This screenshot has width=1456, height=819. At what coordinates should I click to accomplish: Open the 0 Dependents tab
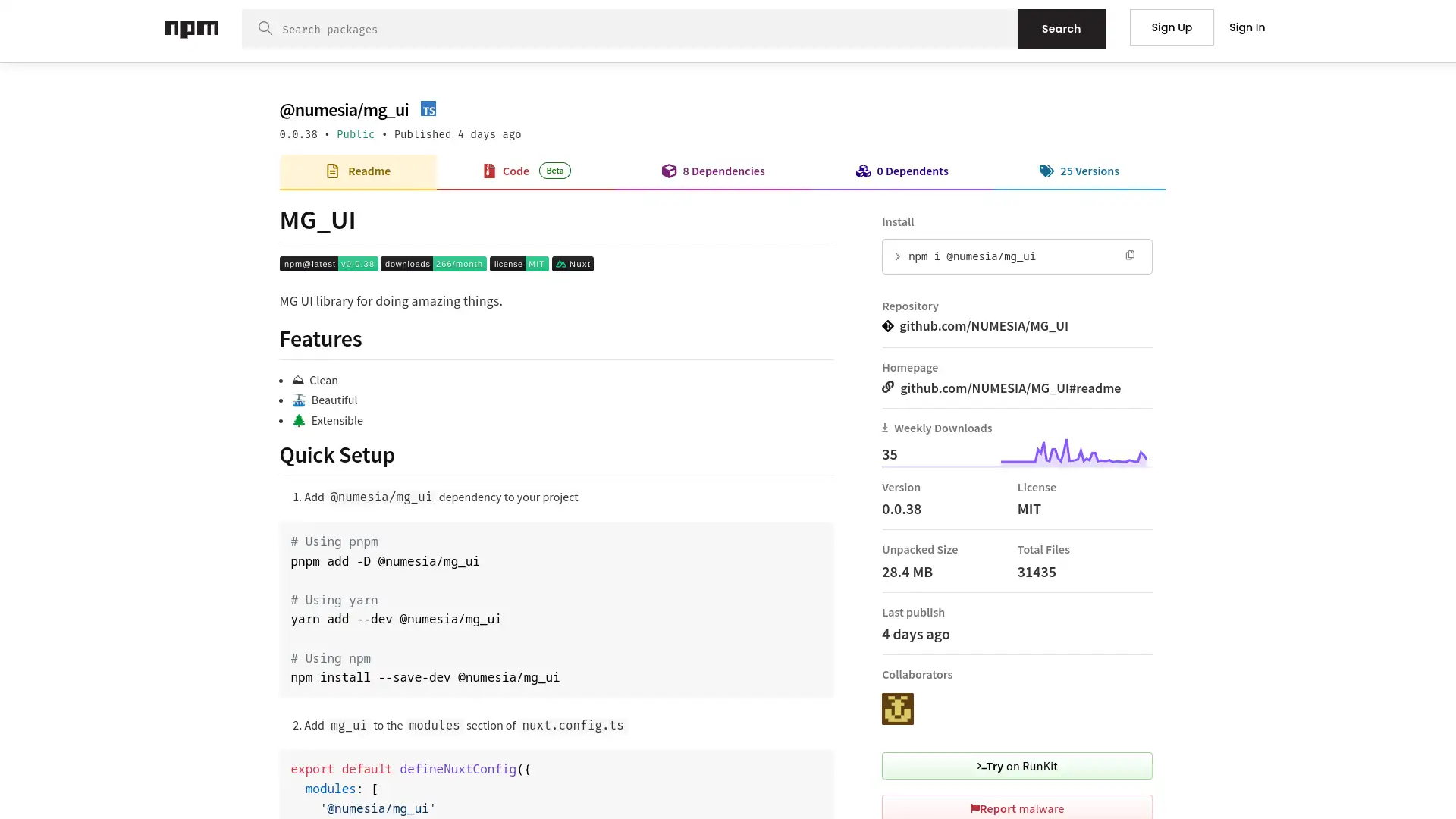click(902, 171)
